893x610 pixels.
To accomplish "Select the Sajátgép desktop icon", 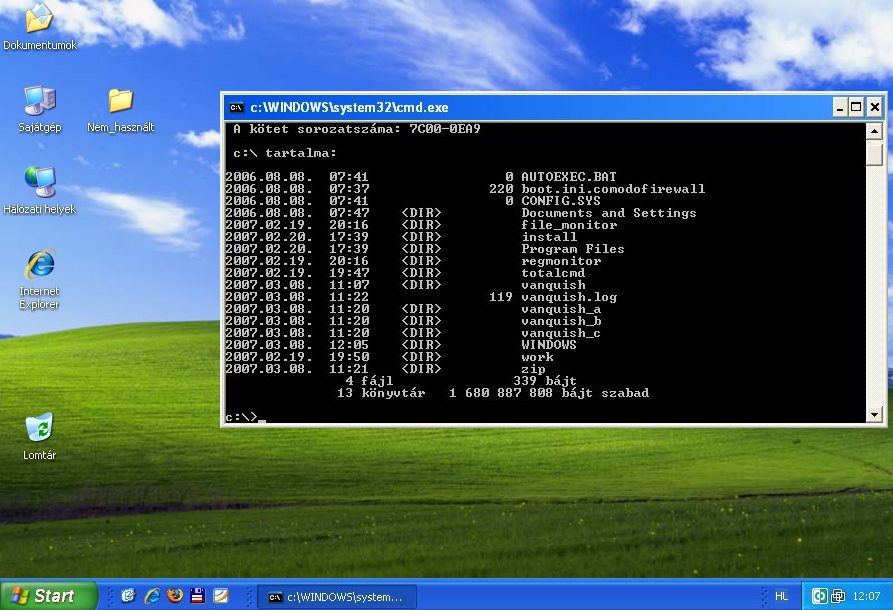I will 39,109.
